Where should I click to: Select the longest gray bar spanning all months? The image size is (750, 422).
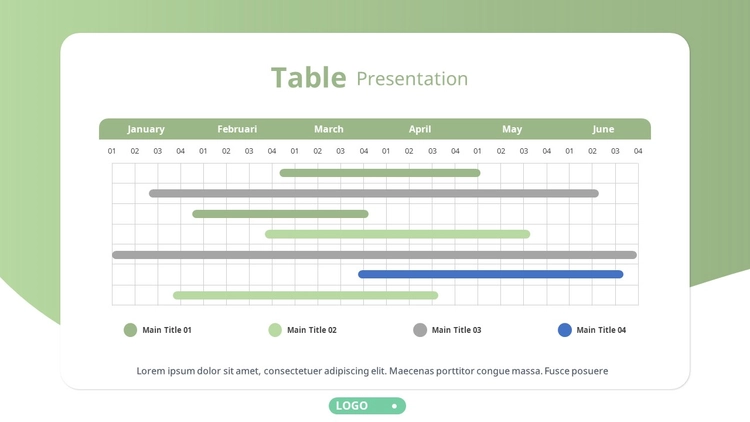[x=375, y=255]
